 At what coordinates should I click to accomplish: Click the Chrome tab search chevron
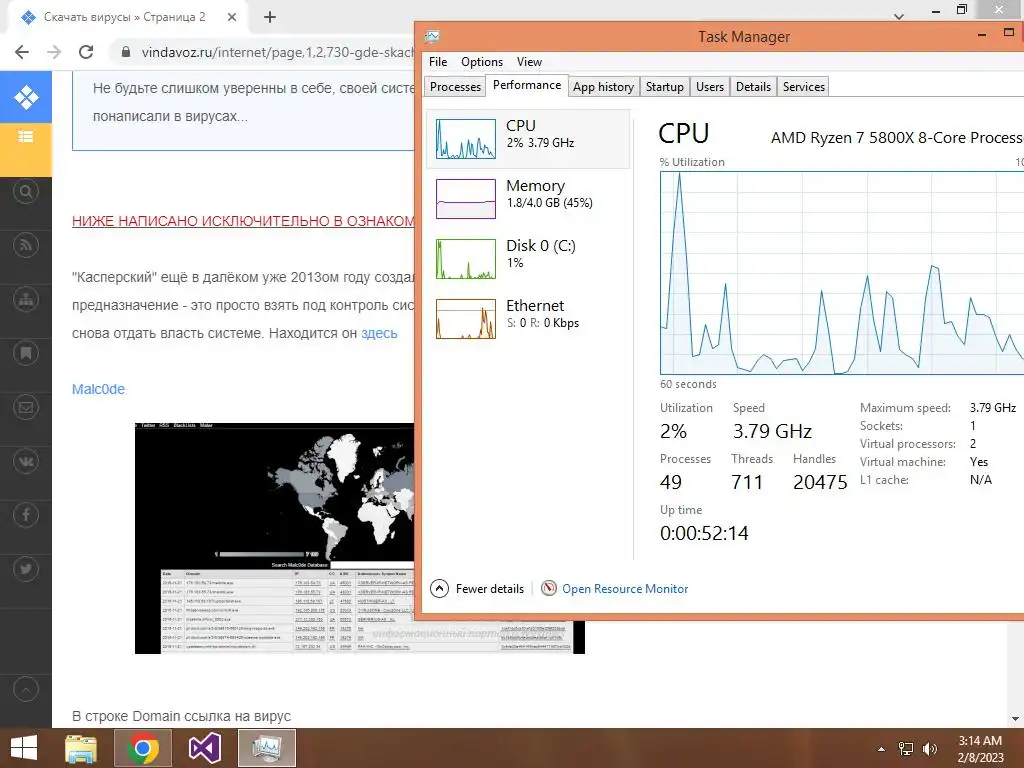[x=899, y=16]
